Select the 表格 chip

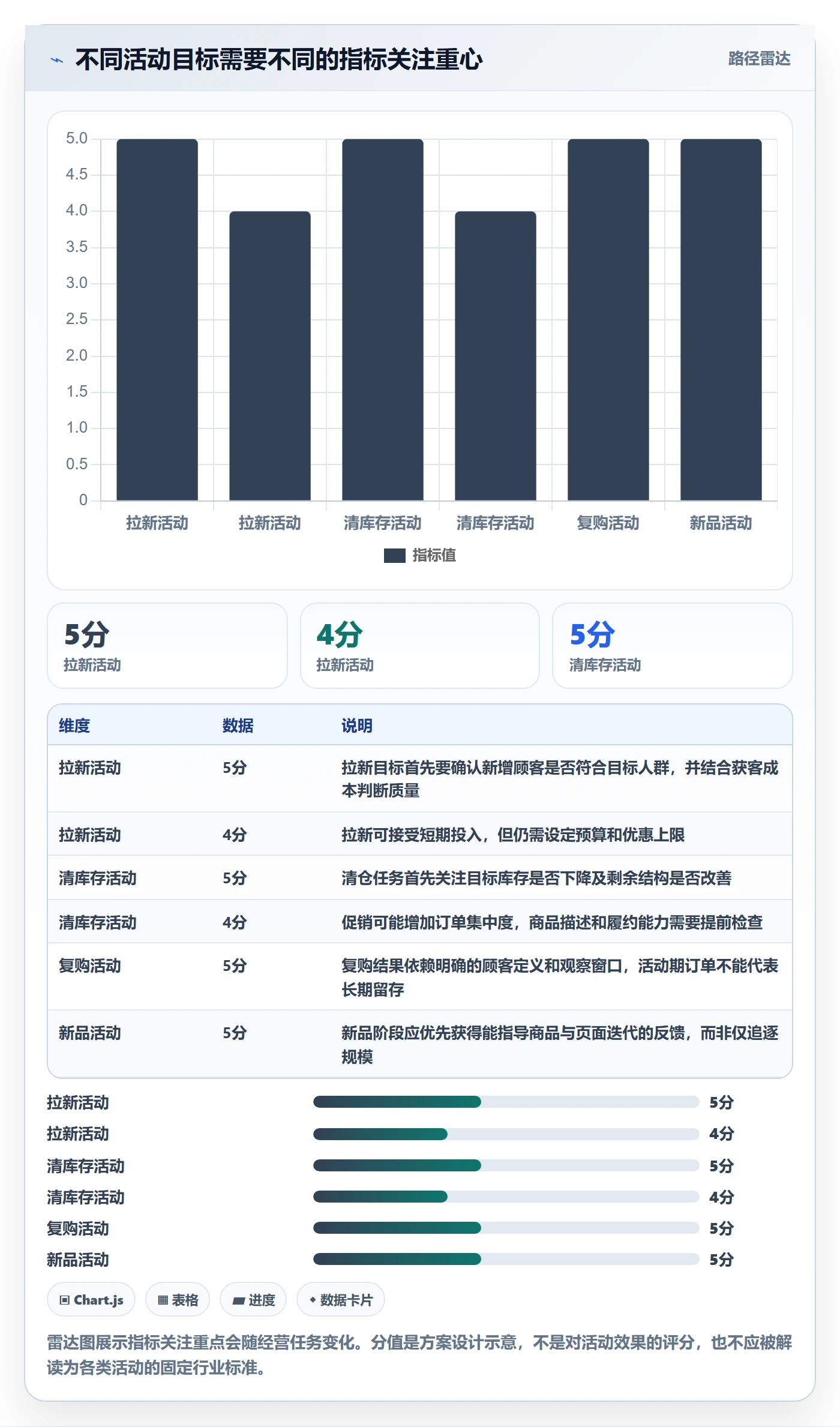click(178, 1300)
